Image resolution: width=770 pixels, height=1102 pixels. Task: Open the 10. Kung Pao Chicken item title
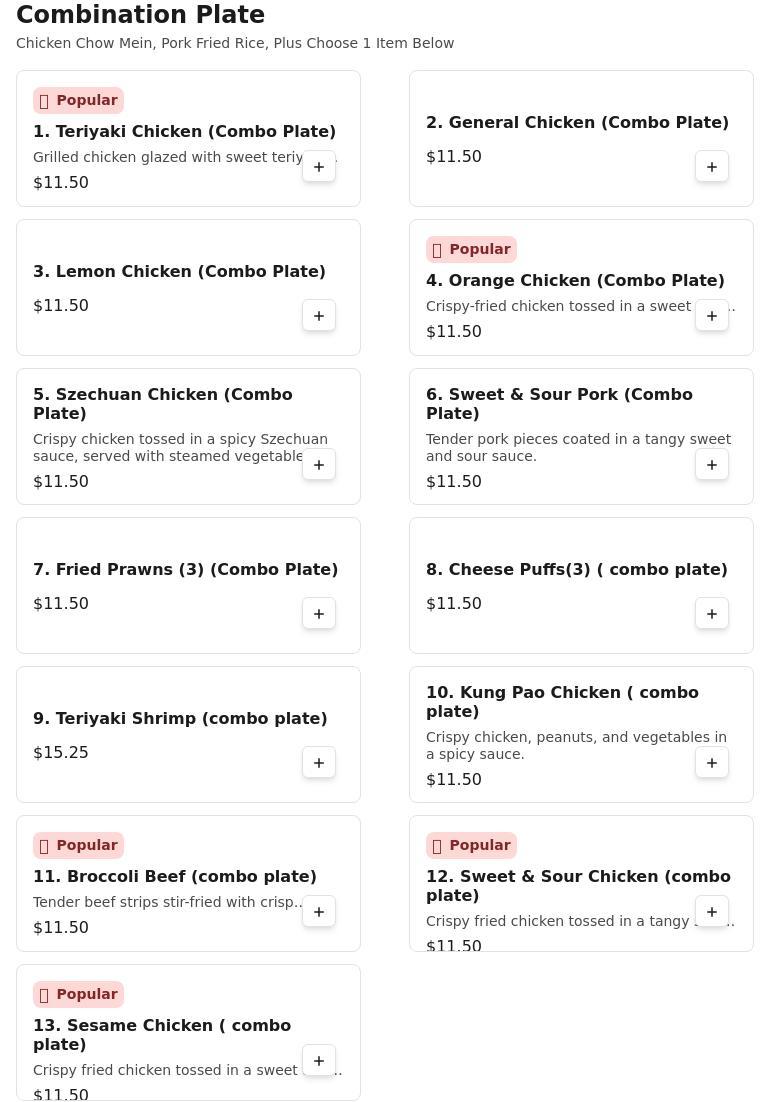coord(562,702)
